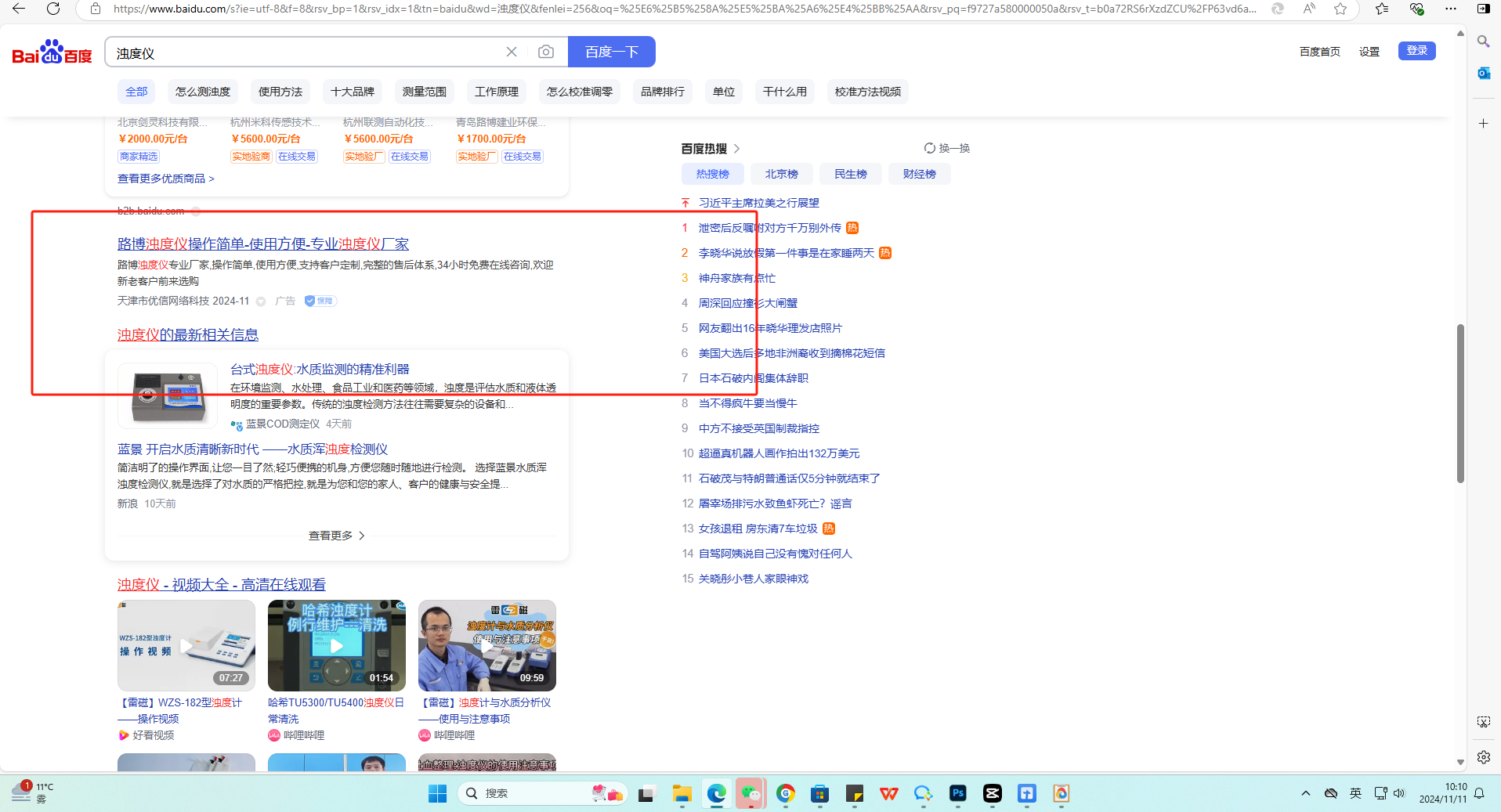
Task: Refresh hot search list with 换一换
Action: tap(947, 148)
